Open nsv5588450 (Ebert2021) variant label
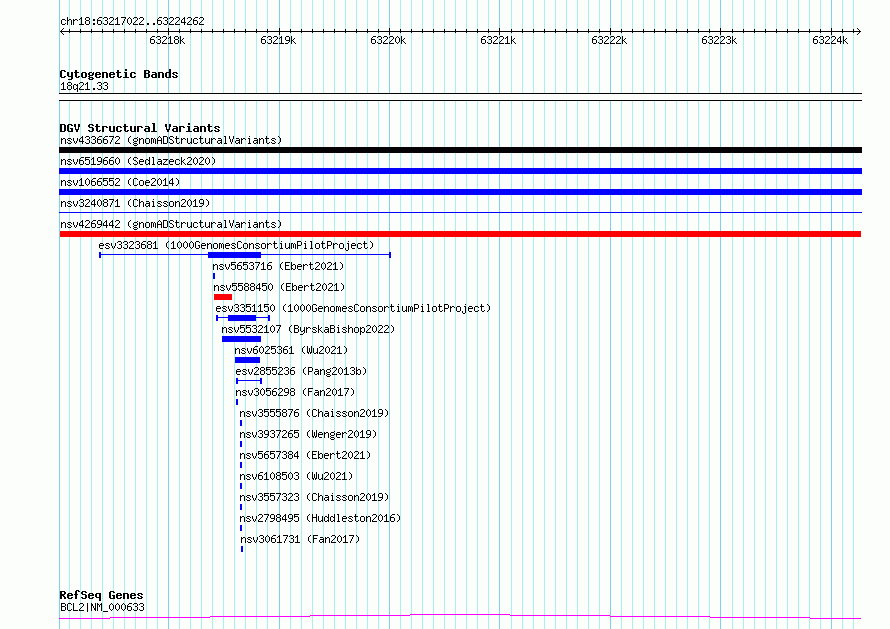Screen dimensions: 890x629 tap(279, 287)
